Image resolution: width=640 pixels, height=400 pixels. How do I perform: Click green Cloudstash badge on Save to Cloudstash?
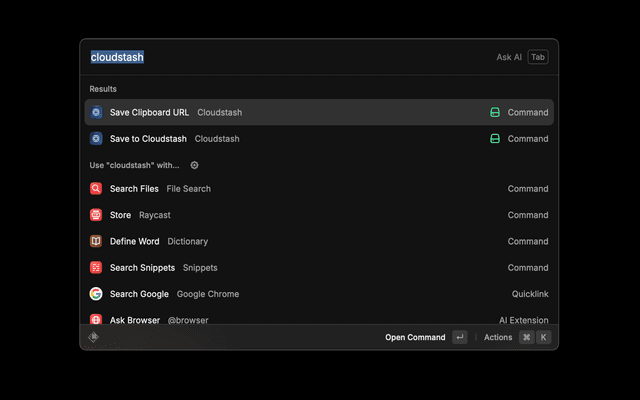(x=494, y=139)
